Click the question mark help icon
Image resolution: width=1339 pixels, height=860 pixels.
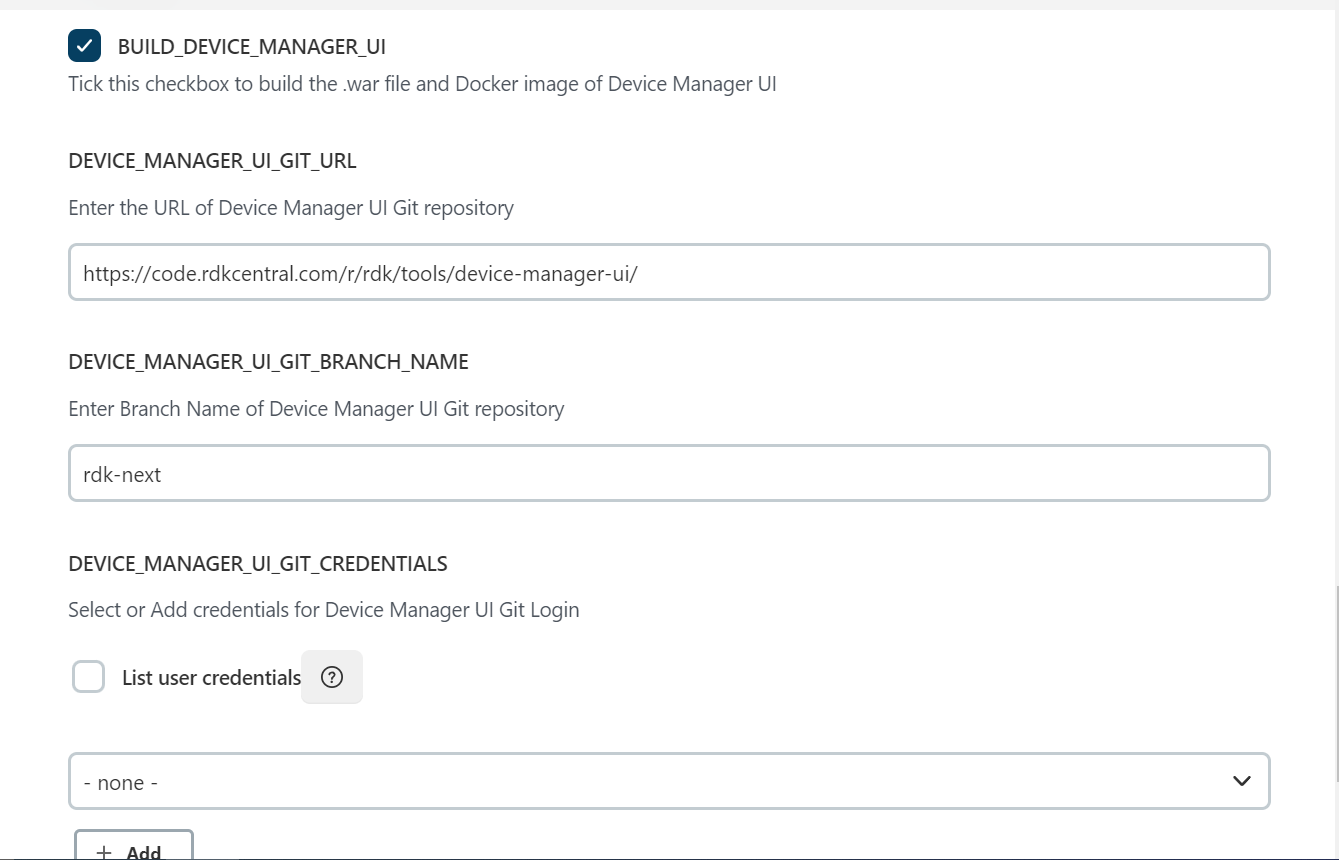pos(332,677)
